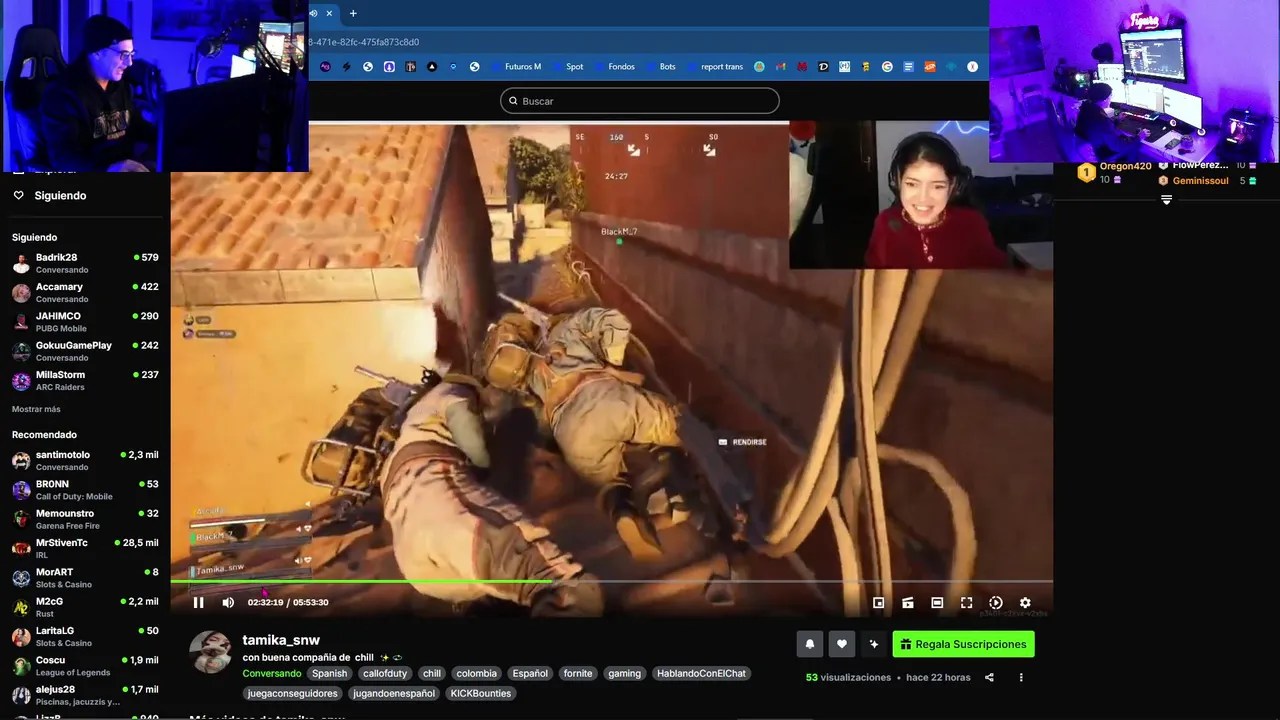Select the callofduty tag
Viewport: 1280px width, 720px height.
click(x=385, y=673)
